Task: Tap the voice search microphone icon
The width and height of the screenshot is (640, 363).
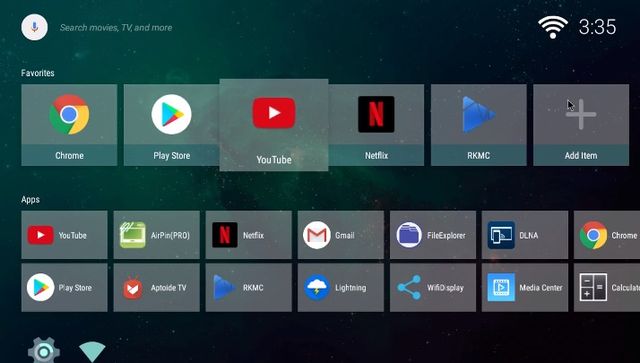Action: (34, 27)
